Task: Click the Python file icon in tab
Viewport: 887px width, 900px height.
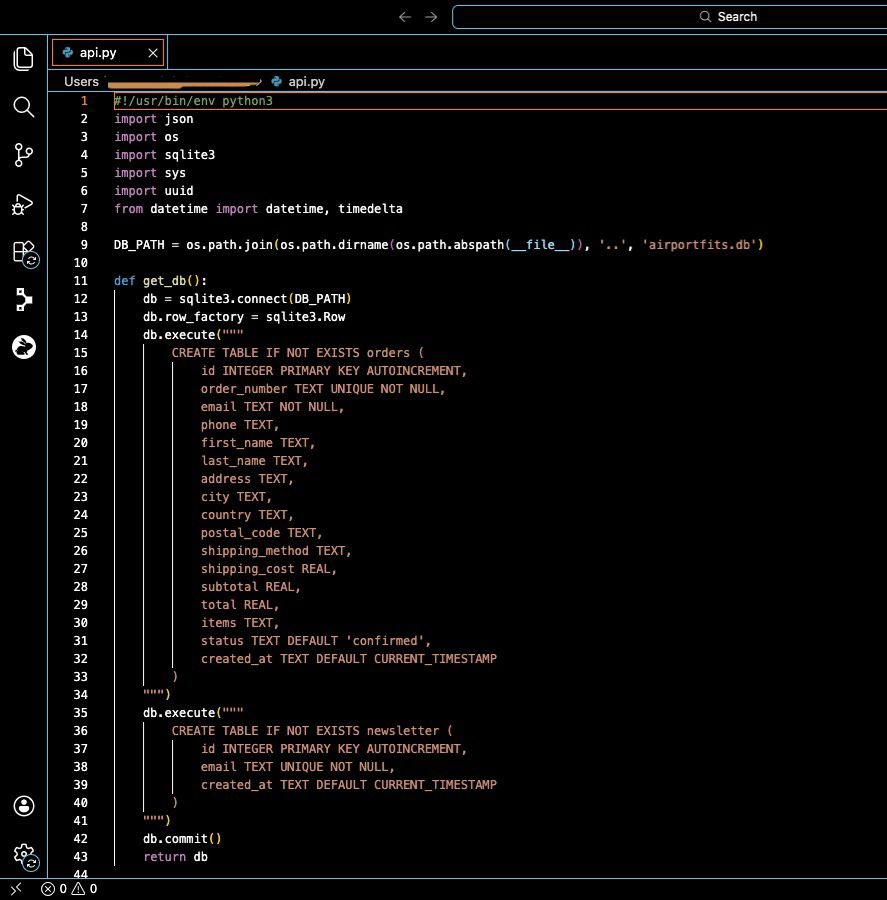Action: [x=68, y=53]
